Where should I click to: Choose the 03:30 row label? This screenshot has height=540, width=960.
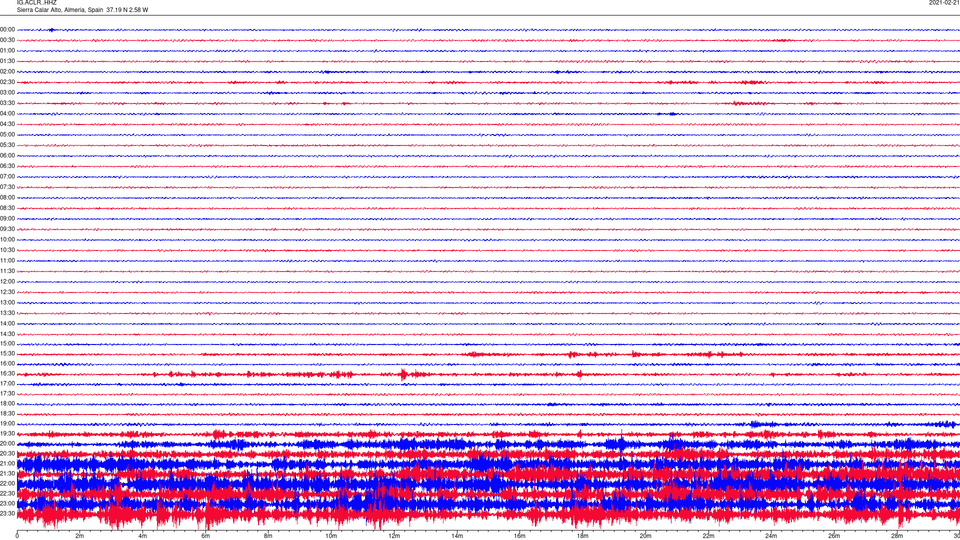point(7,103)
